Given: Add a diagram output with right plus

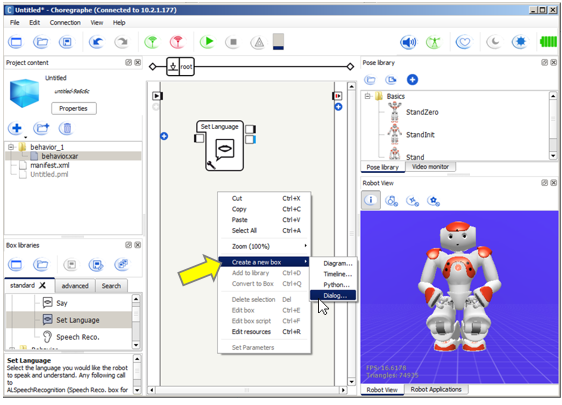Looking at the screenshot, I should 338,107.
